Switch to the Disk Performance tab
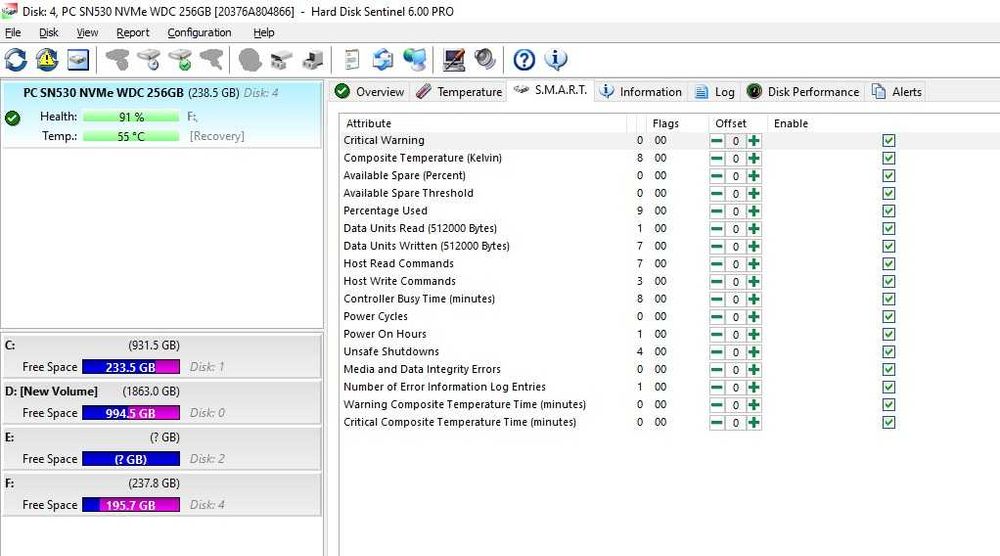 [803, 92]
